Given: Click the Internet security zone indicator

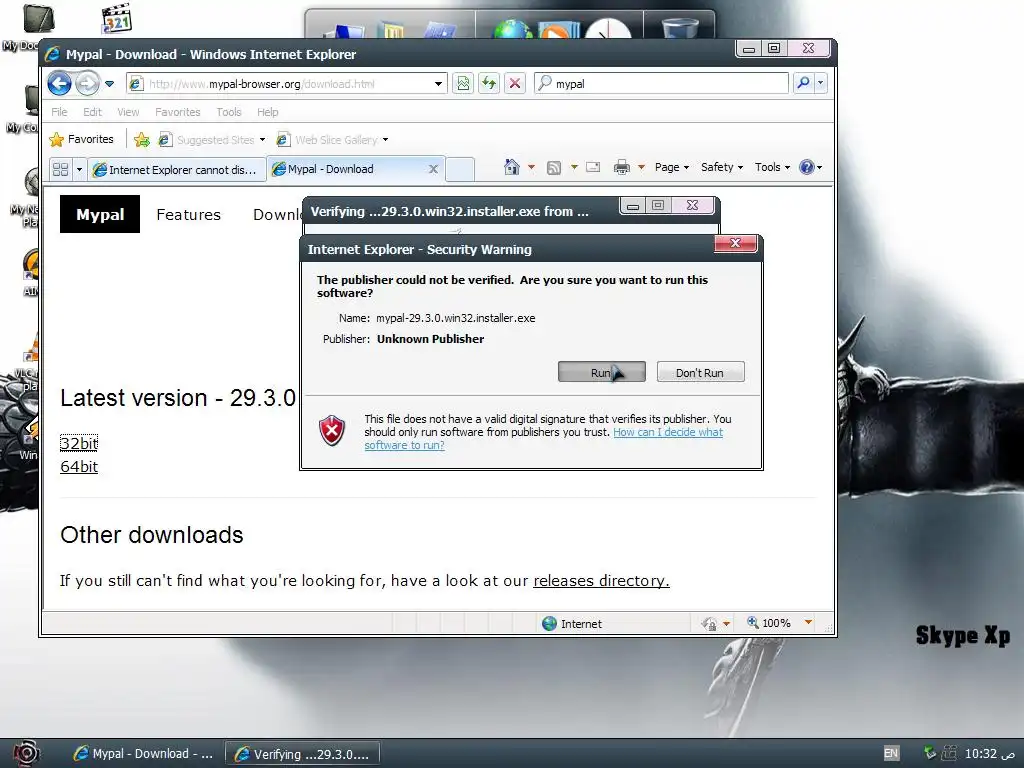Looking at the screenshot, I should (572, 624).
